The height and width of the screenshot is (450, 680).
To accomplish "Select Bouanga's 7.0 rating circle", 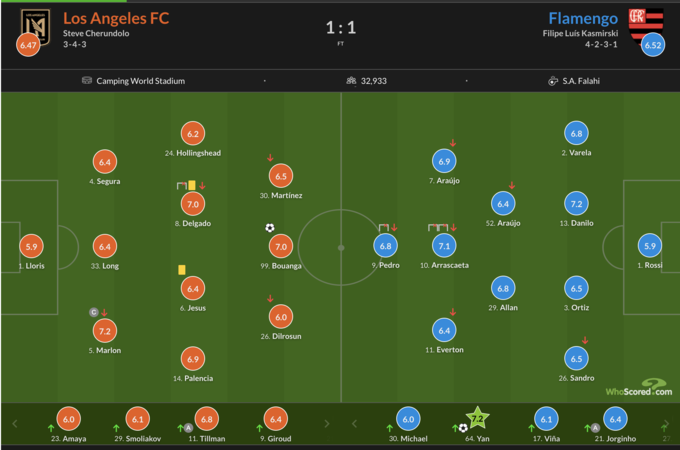I will tap(281, 245).
